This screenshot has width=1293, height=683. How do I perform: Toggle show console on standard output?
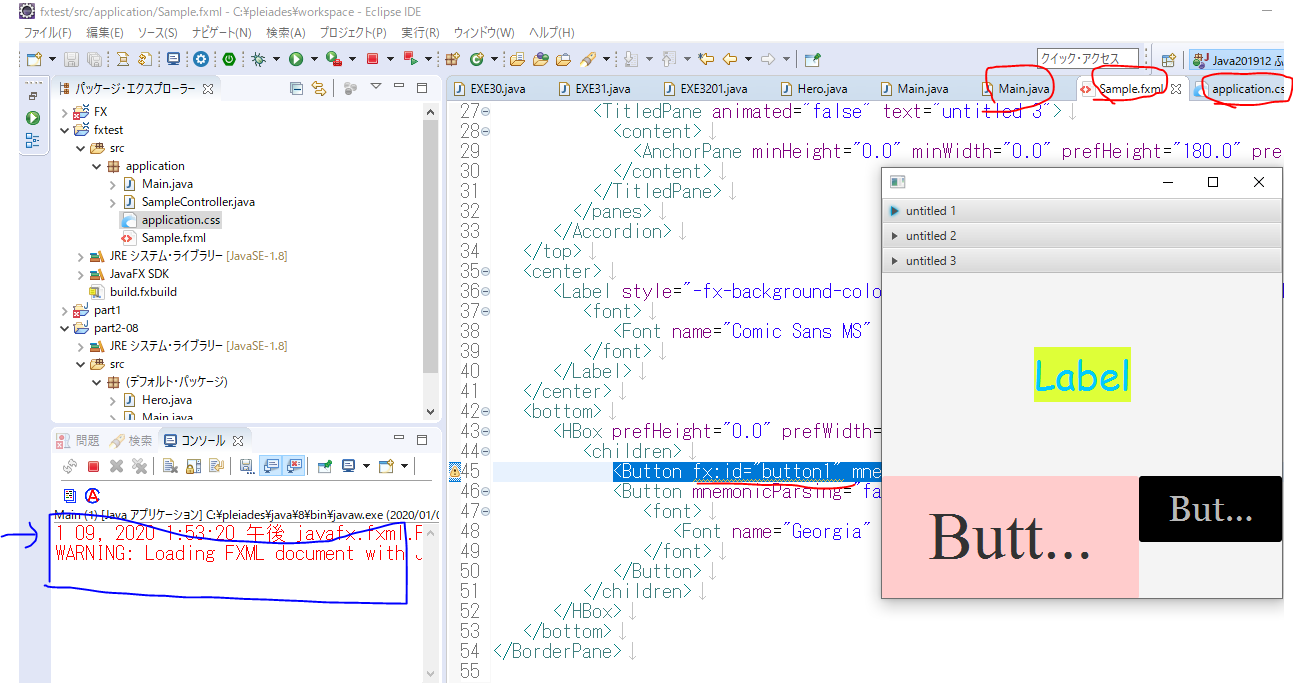point(271,466)
